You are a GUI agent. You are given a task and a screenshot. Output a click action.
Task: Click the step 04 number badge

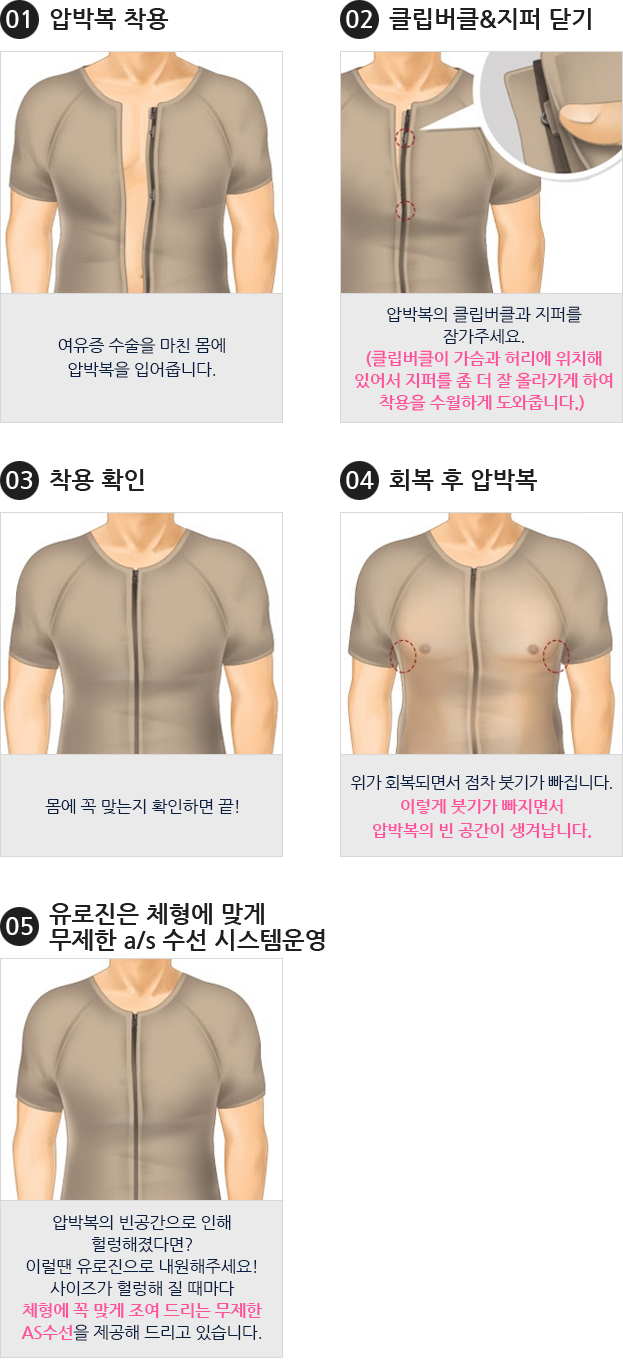click(x=359, y=480)
